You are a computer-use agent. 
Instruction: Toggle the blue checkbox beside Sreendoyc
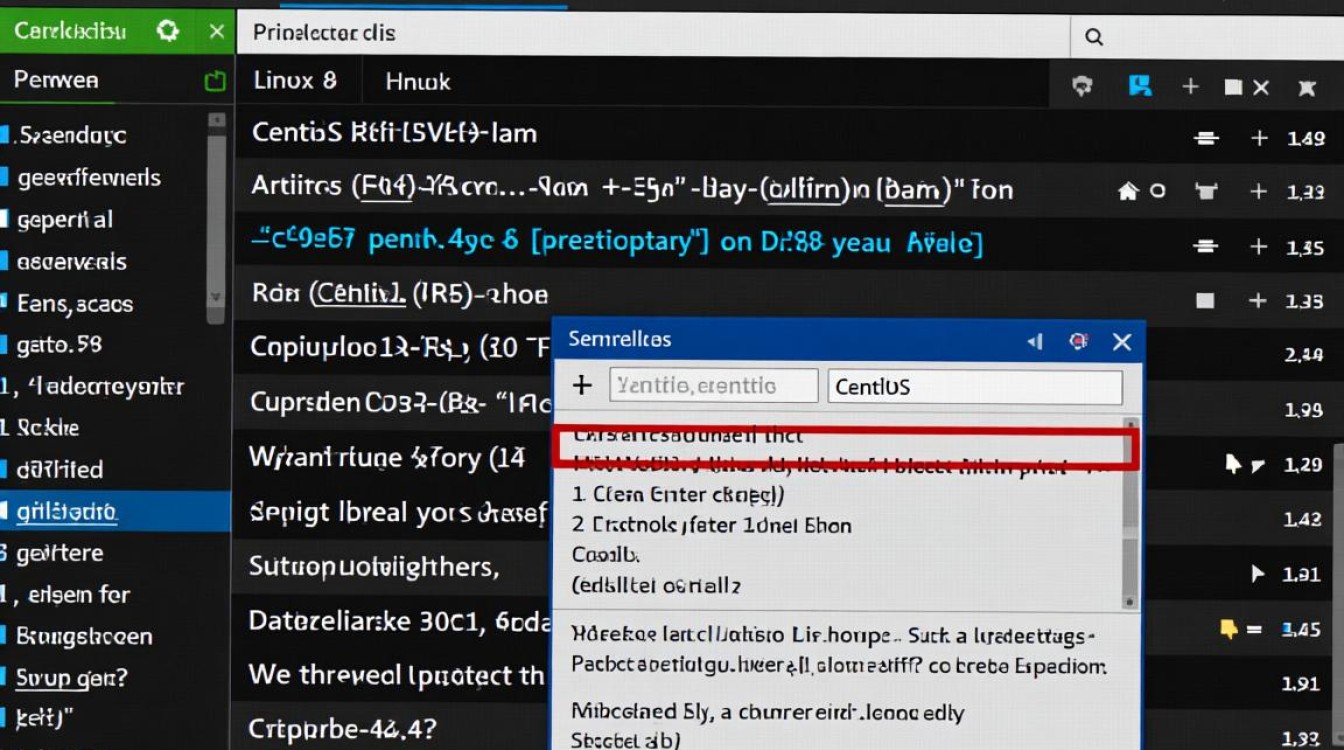point(5,135)
